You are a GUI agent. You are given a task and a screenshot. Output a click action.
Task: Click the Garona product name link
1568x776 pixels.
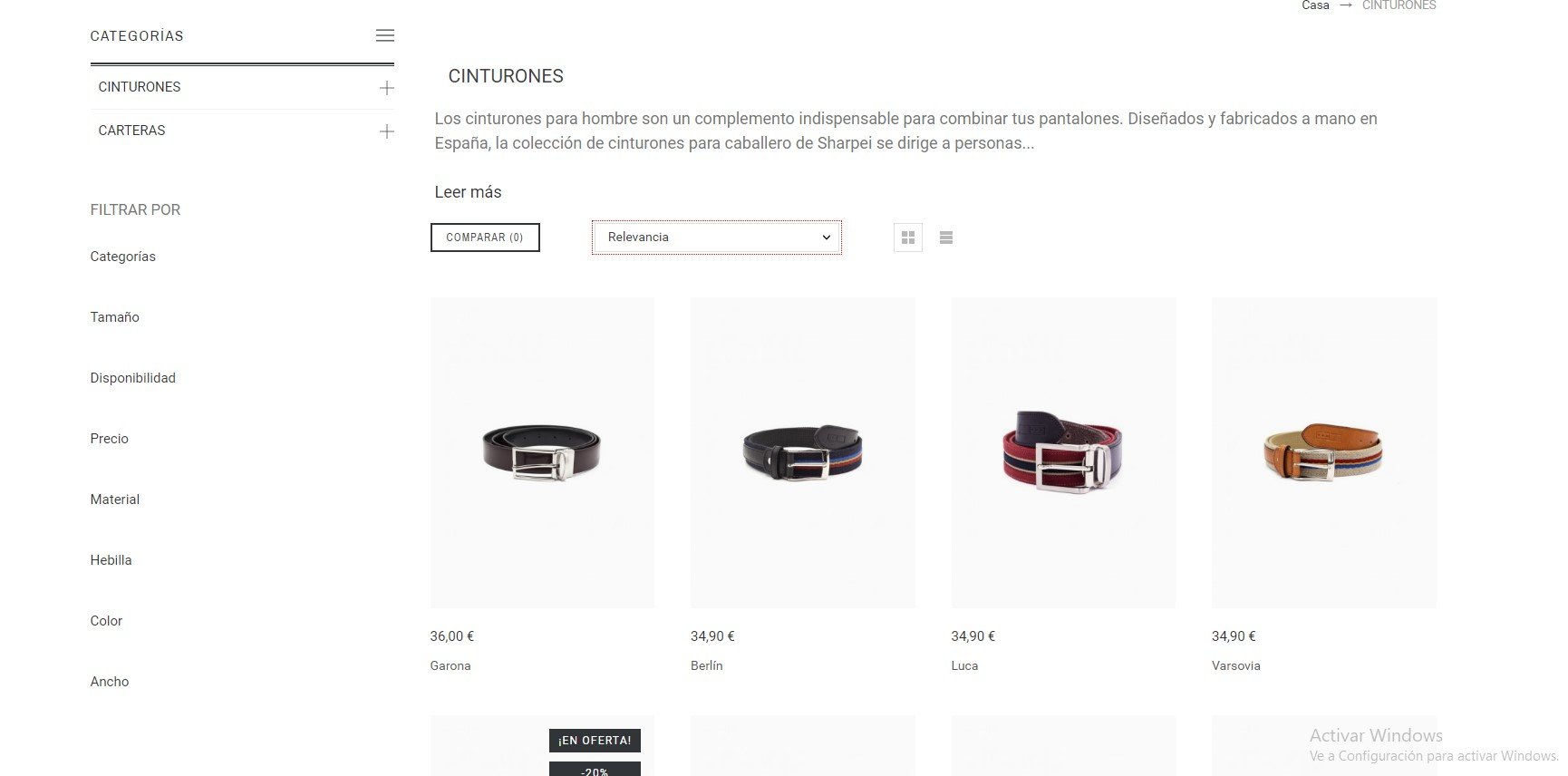pyautogui.click(x=450, y=665)
